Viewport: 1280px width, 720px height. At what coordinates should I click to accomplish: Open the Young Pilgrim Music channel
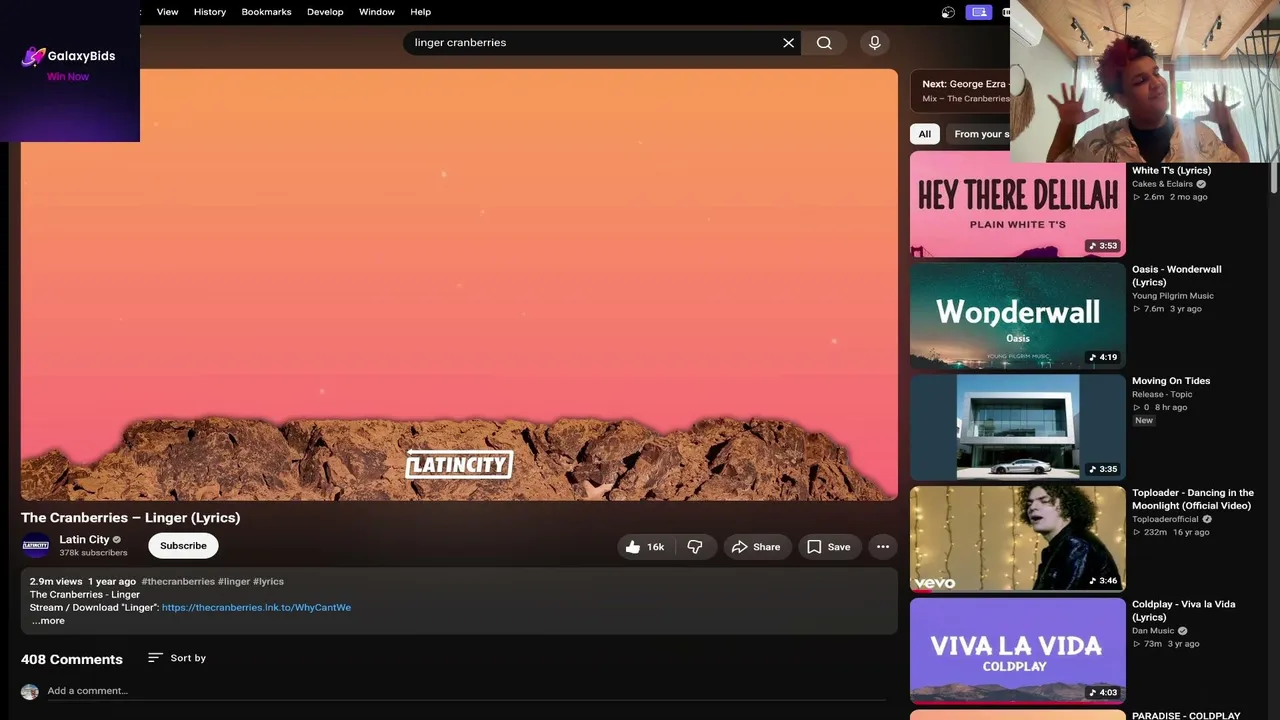click(x=1173, y=296)
